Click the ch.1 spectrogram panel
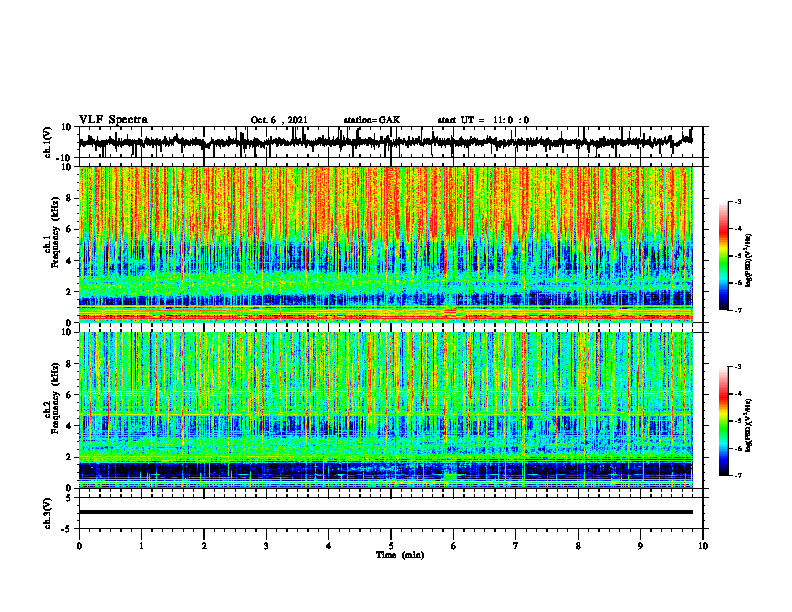The image size is (792, 612). [x=385, y=244]
